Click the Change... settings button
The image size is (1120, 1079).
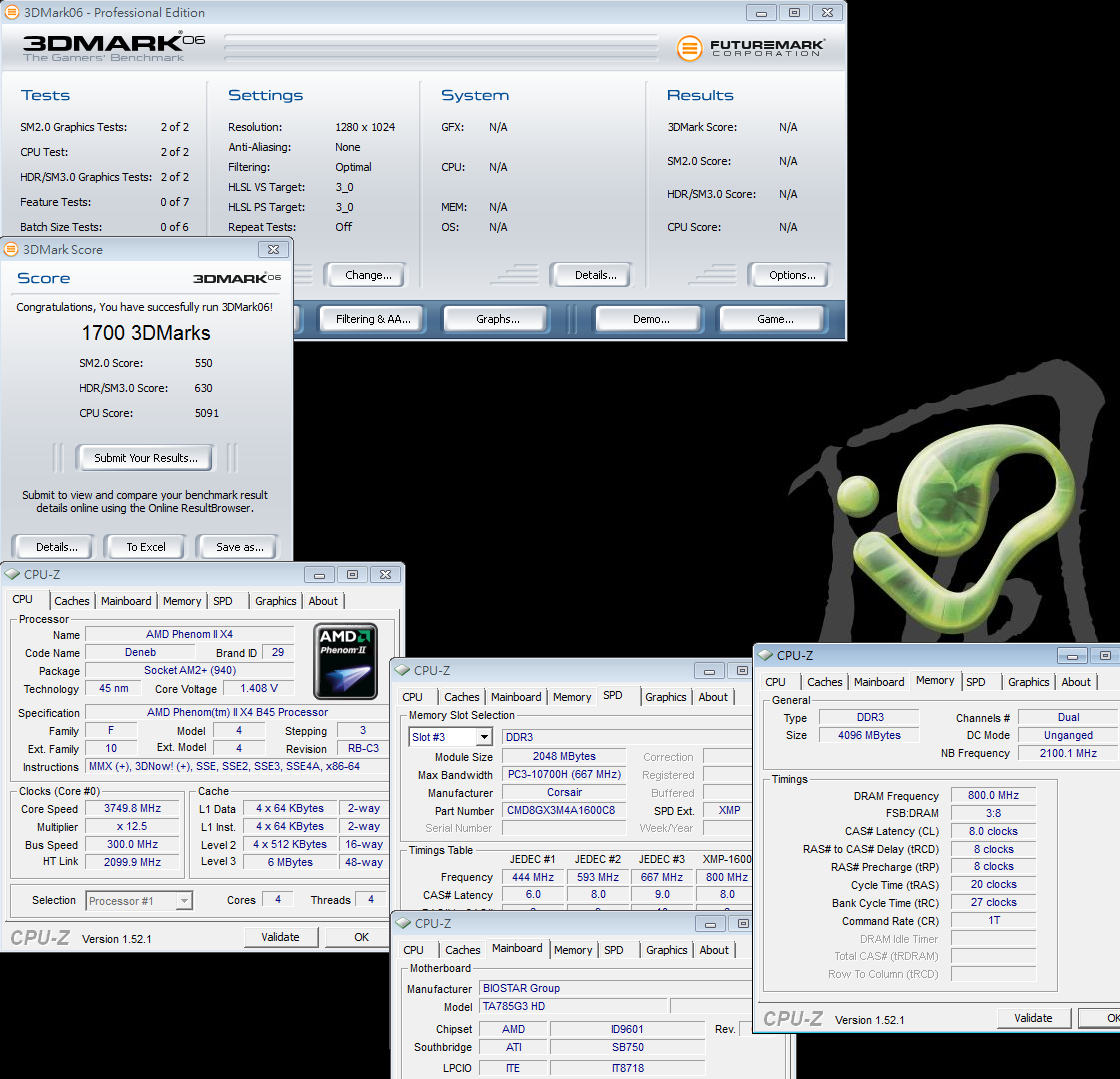coord(368,275)
